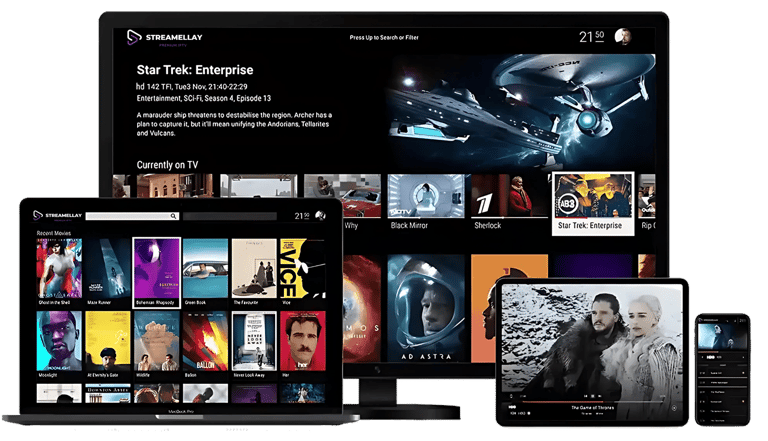Open the Moonlight poster
Viewport: 768px width, 441px height.
(59, 341)
